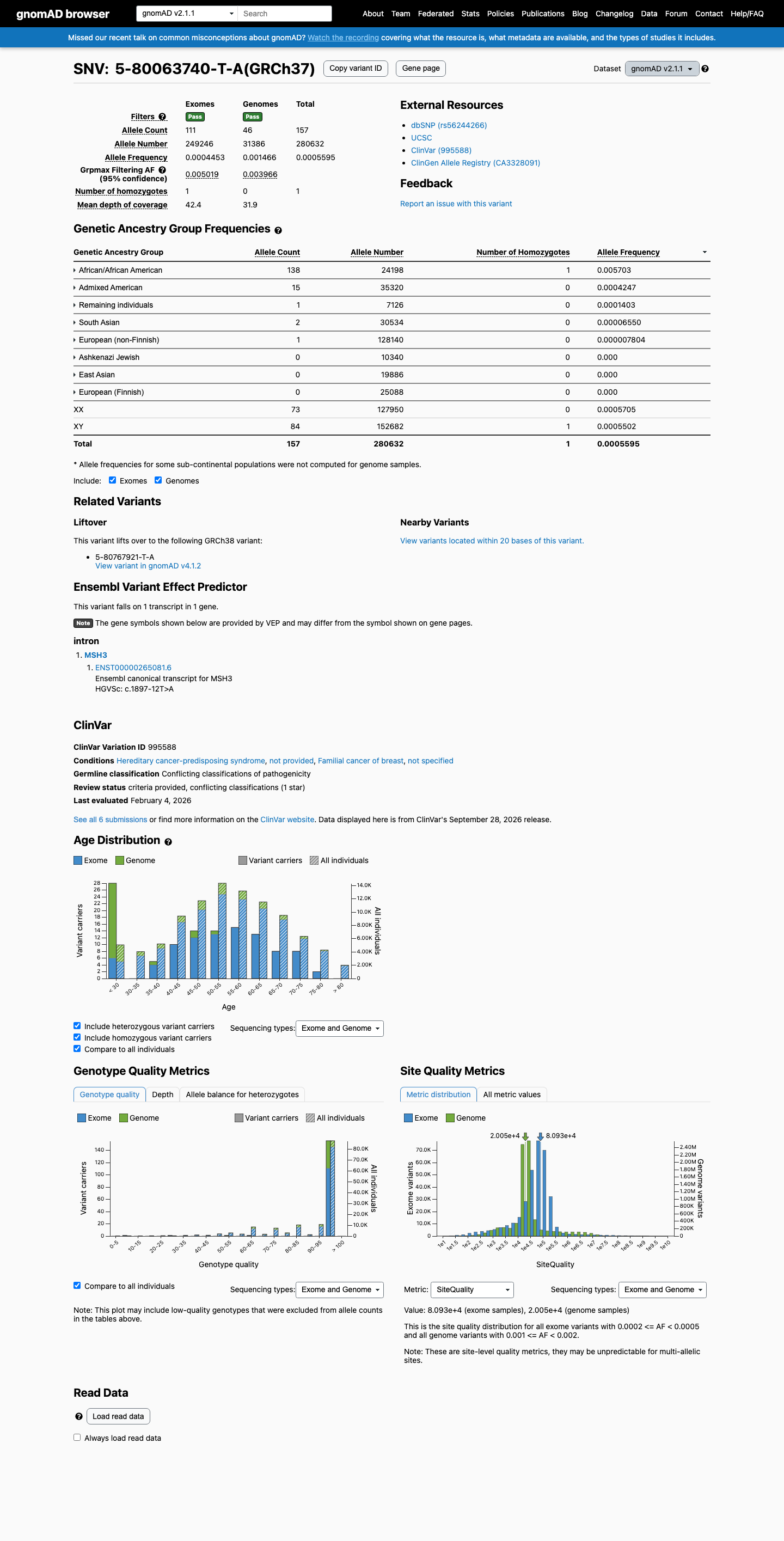Click the Allele Frequency column sort arrow
The width and height of the screenshot is (784, 1541).
pos(705,253)
